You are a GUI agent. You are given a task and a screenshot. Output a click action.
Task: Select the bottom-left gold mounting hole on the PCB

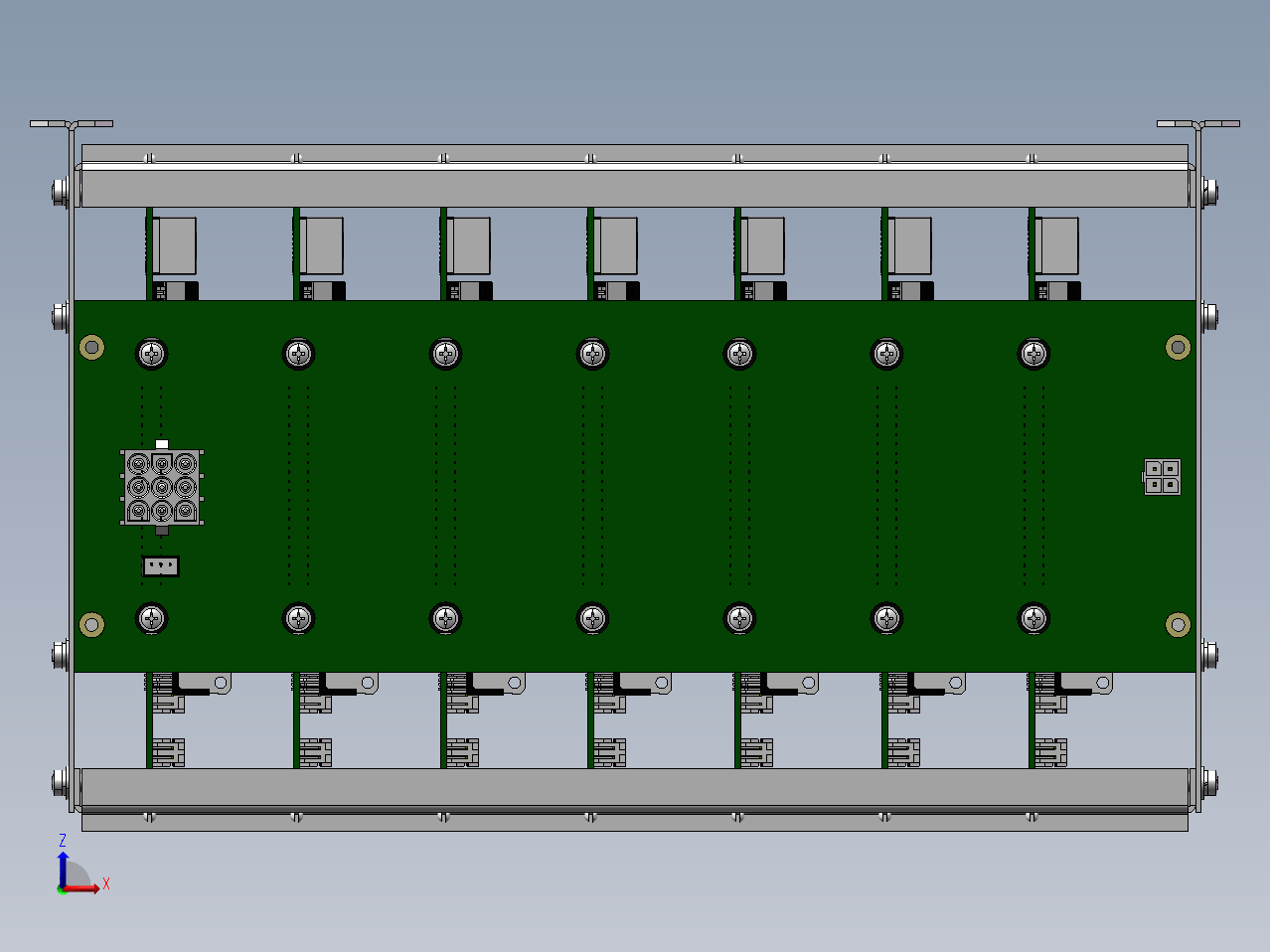point(91,624)
